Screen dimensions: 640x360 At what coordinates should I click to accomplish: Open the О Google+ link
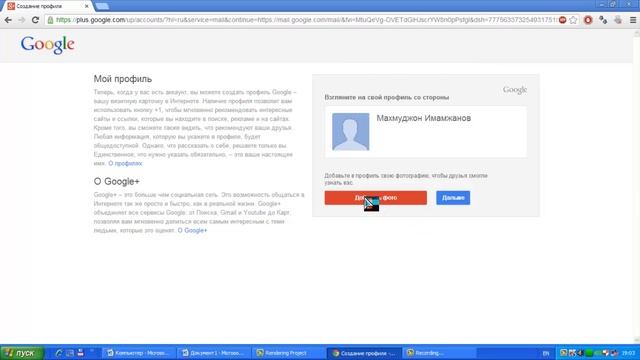coord(192,231)
